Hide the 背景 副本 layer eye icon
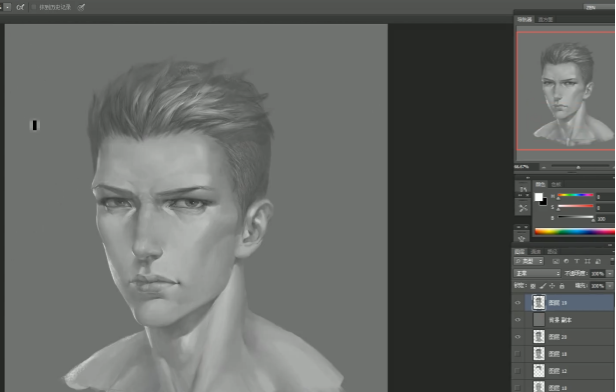The image size is (616, 392). pyautogui.click(x=518, y=320)
